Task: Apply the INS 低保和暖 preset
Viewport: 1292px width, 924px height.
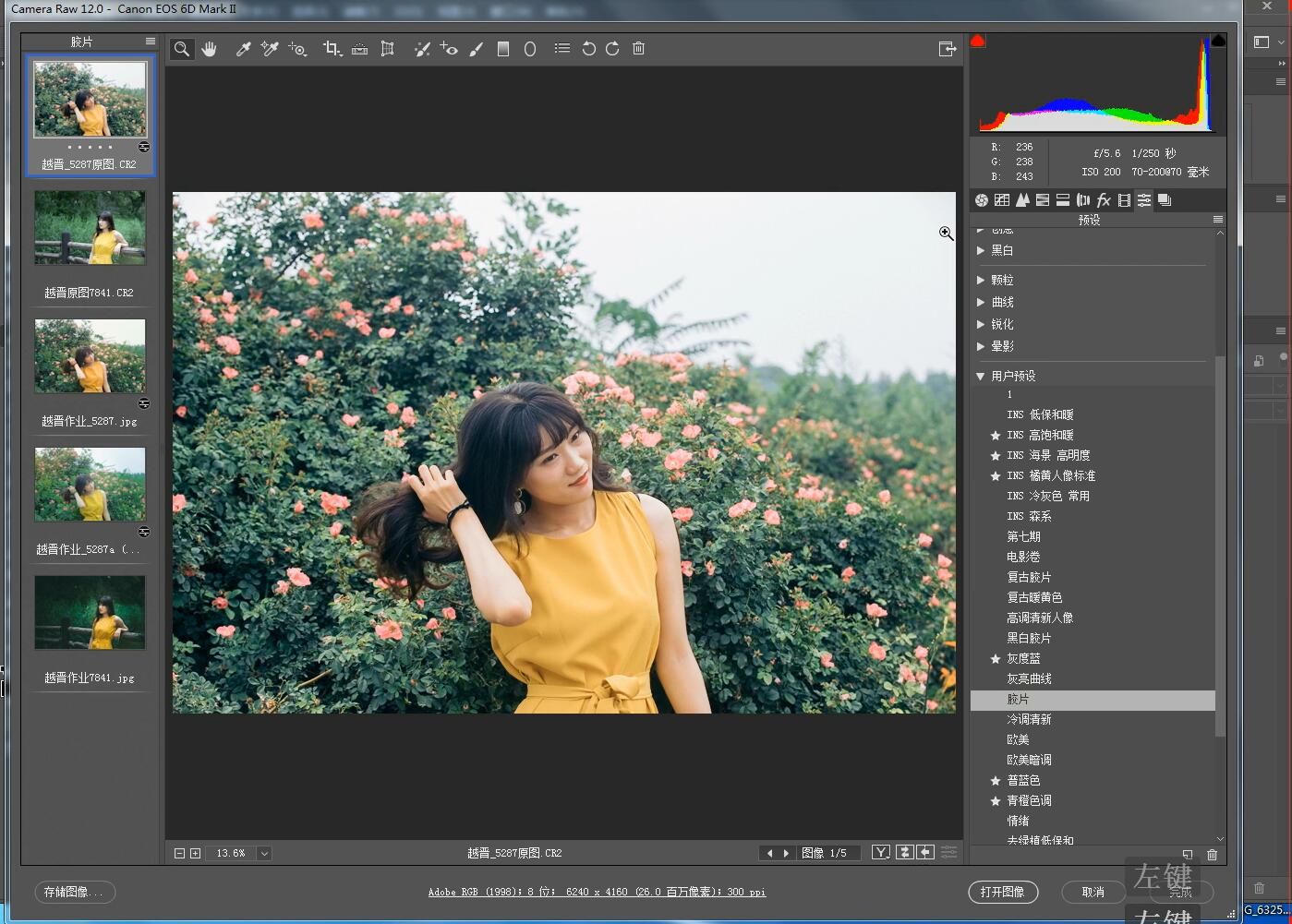Action: click(x=1040, y=414)
